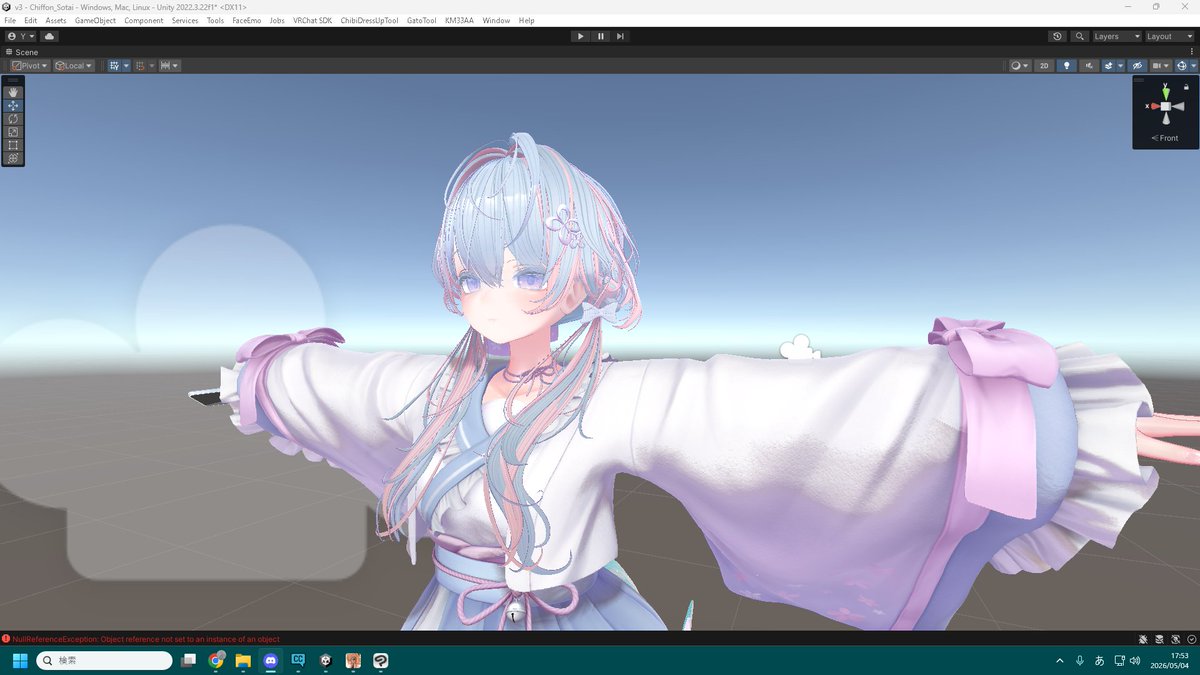Click the Pause button
Image resolution: width=1200 pixels, height=675 pixels.
click(600, 36)
